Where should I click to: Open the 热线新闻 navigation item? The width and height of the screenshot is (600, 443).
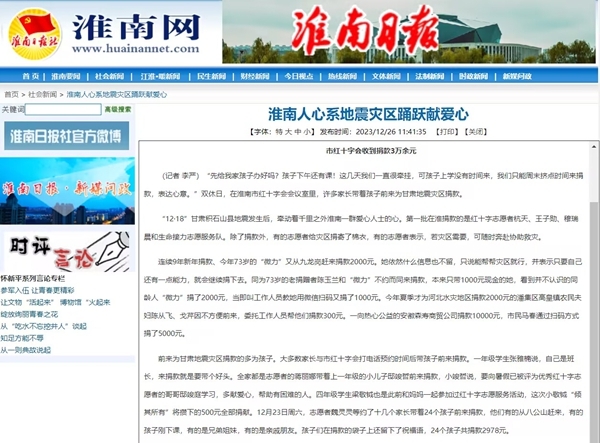pos(342,76)
